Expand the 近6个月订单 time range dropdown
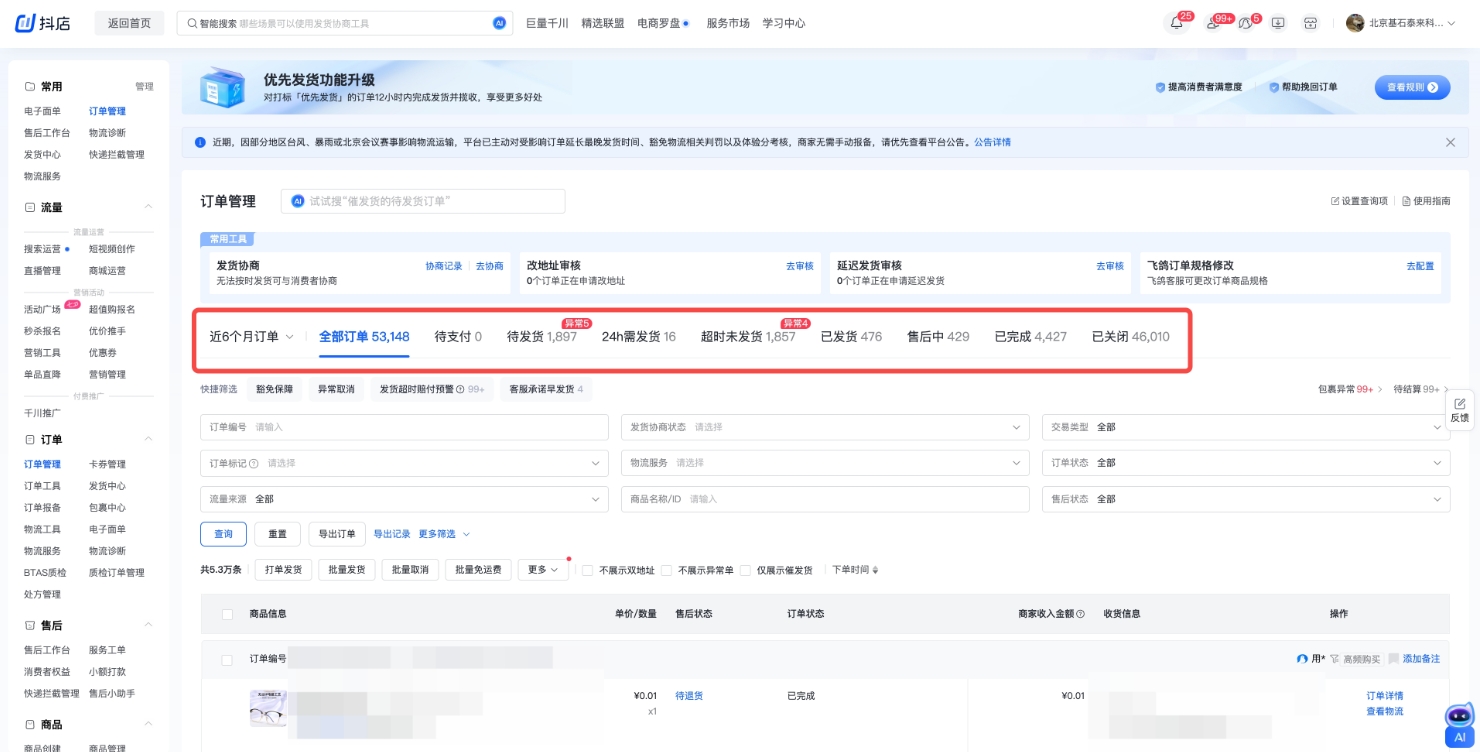This screenshot has height=752, width=1480. click(251, 337)
